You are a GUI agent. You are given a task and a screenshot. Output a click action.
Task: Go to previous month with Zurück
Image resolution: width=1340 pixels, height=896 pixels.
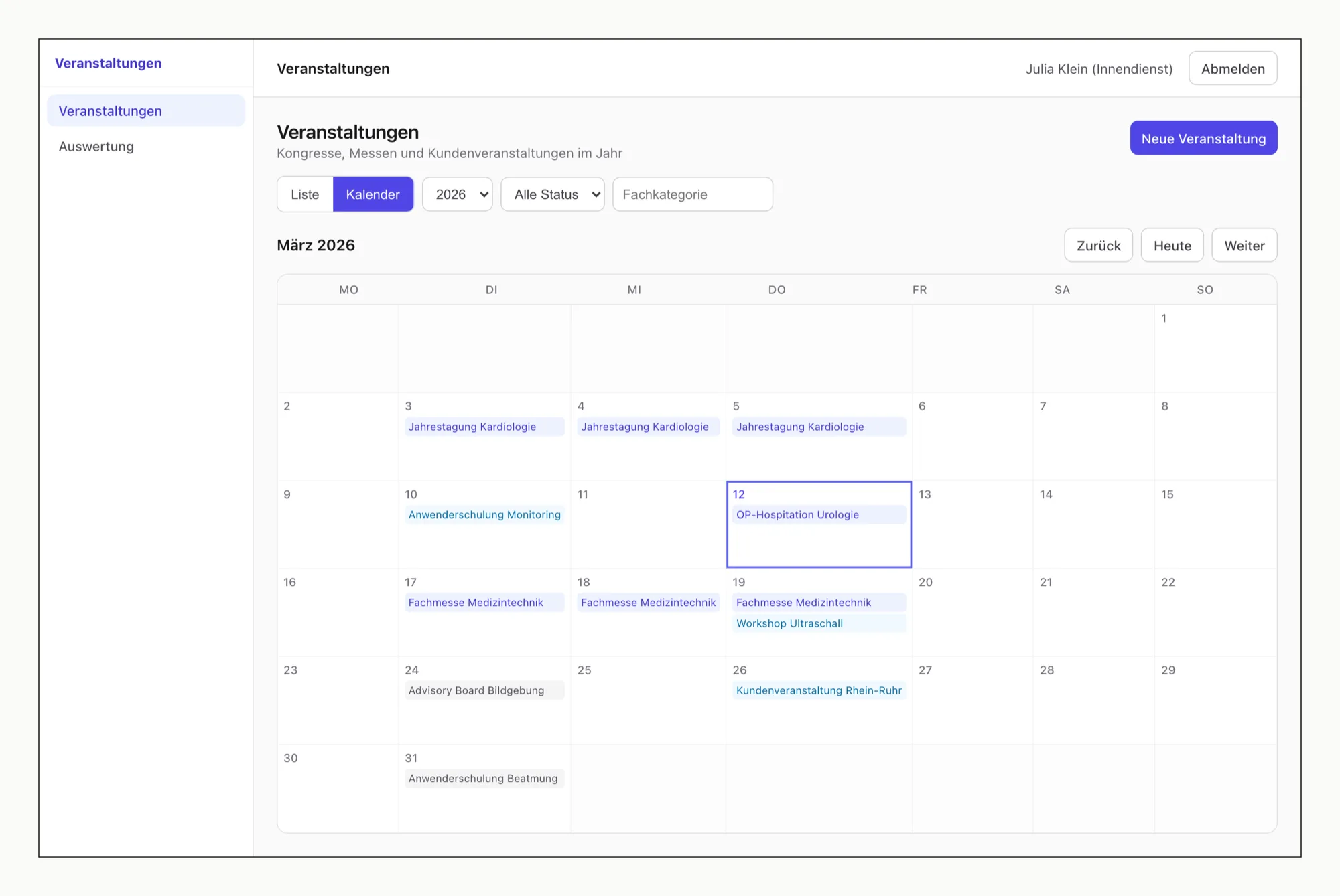click(1098, 245)
